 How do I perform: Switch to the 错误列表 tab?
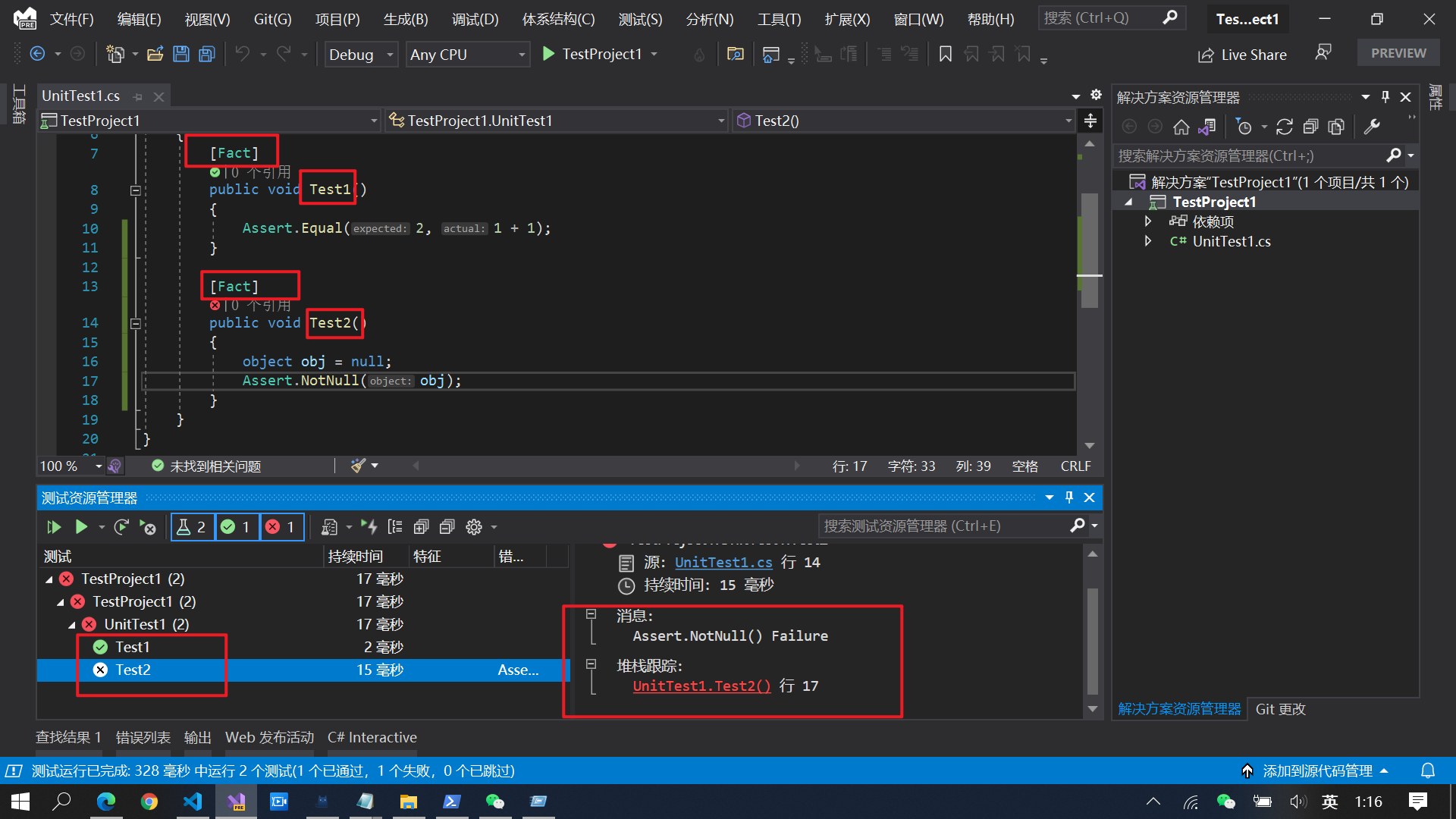[143, 737]
